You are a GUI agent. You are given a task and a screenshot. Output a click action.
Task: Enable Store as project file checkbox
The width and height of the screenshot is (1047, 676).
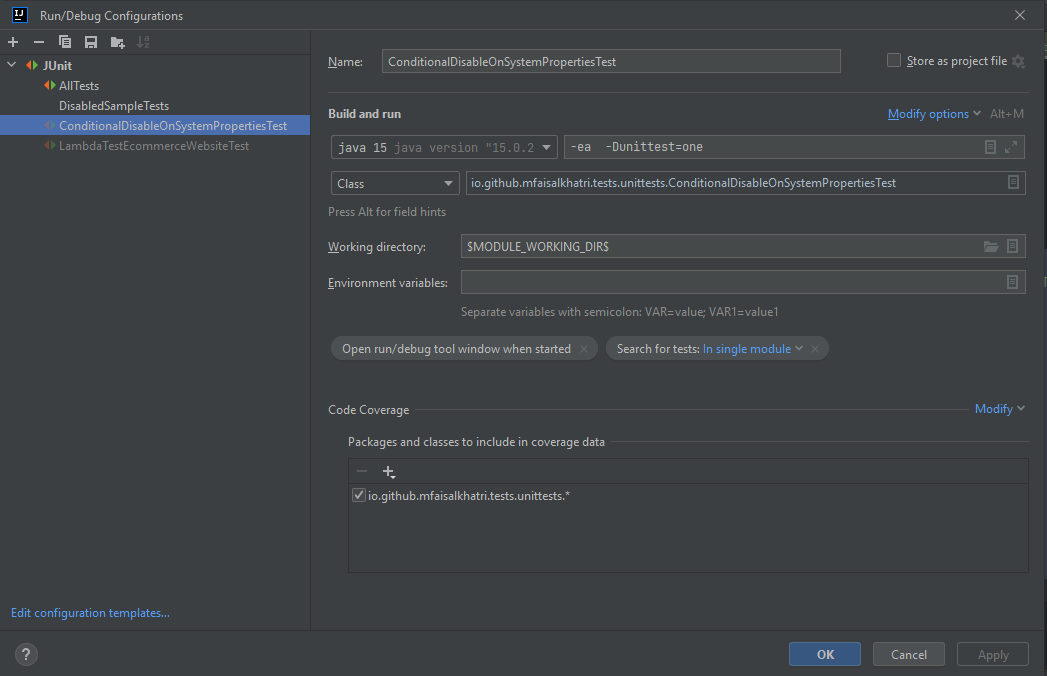coord(894,61)
